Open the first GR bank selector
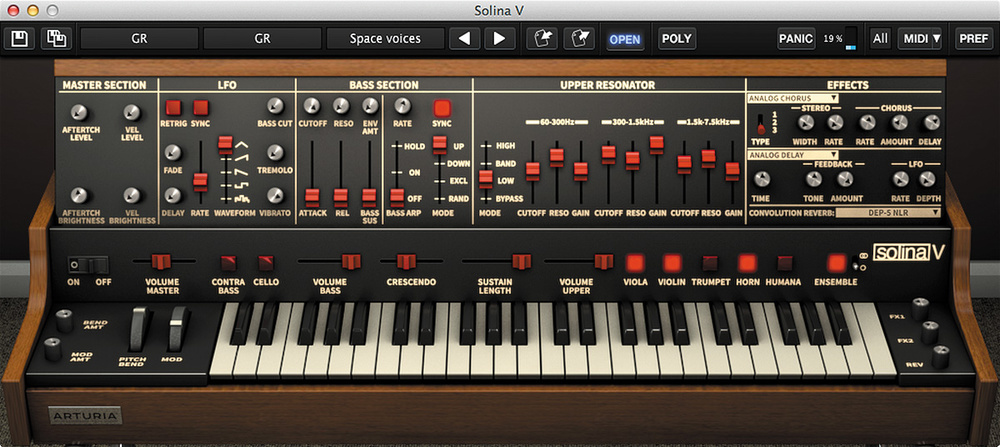 click(x=139, y=39)
